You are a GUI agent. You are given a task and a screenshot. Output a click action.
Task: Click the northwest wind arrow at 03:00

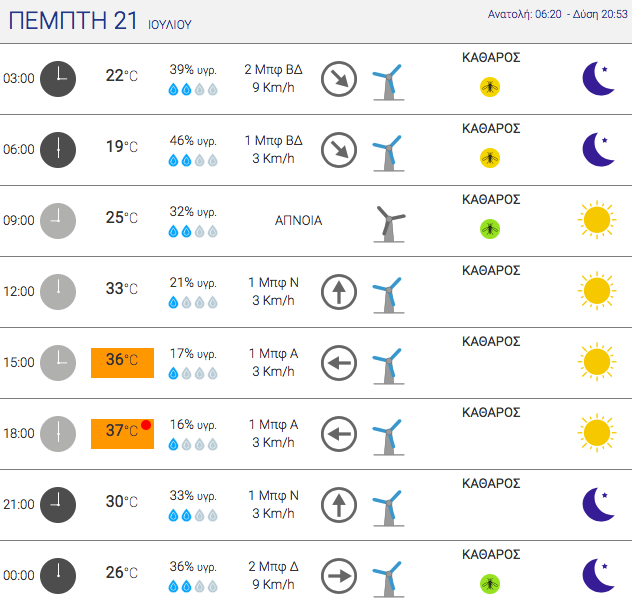(339, 79)
